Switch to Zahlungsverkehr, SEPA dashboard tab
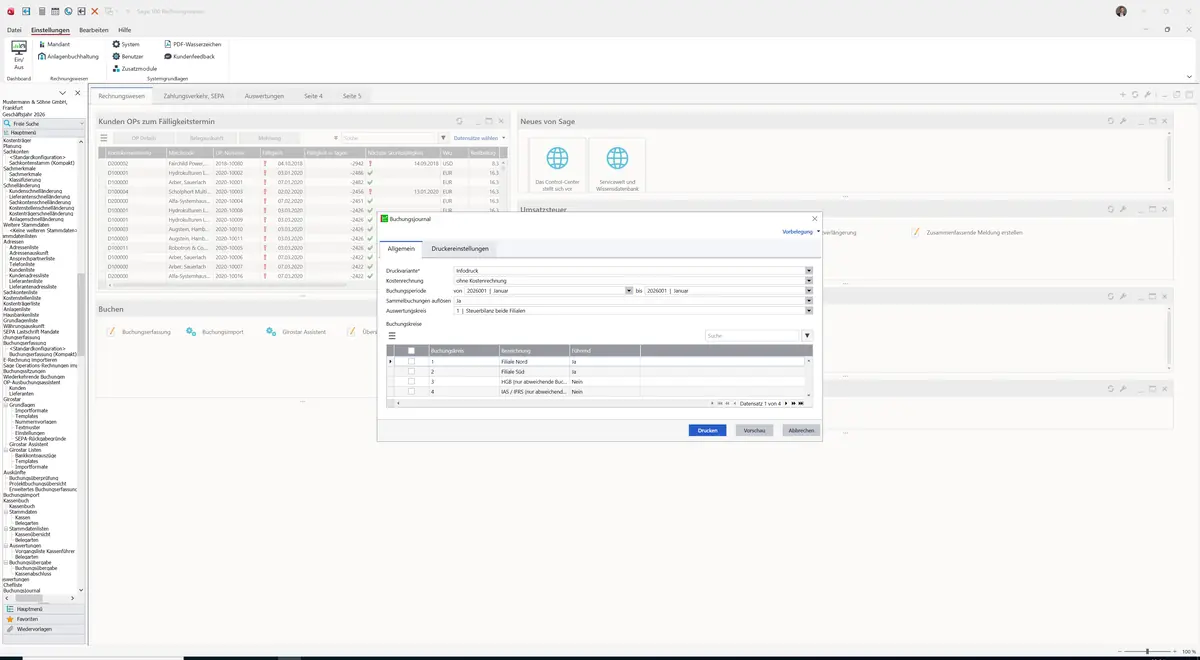The image size is (1200, 660). tap(194, 96)
